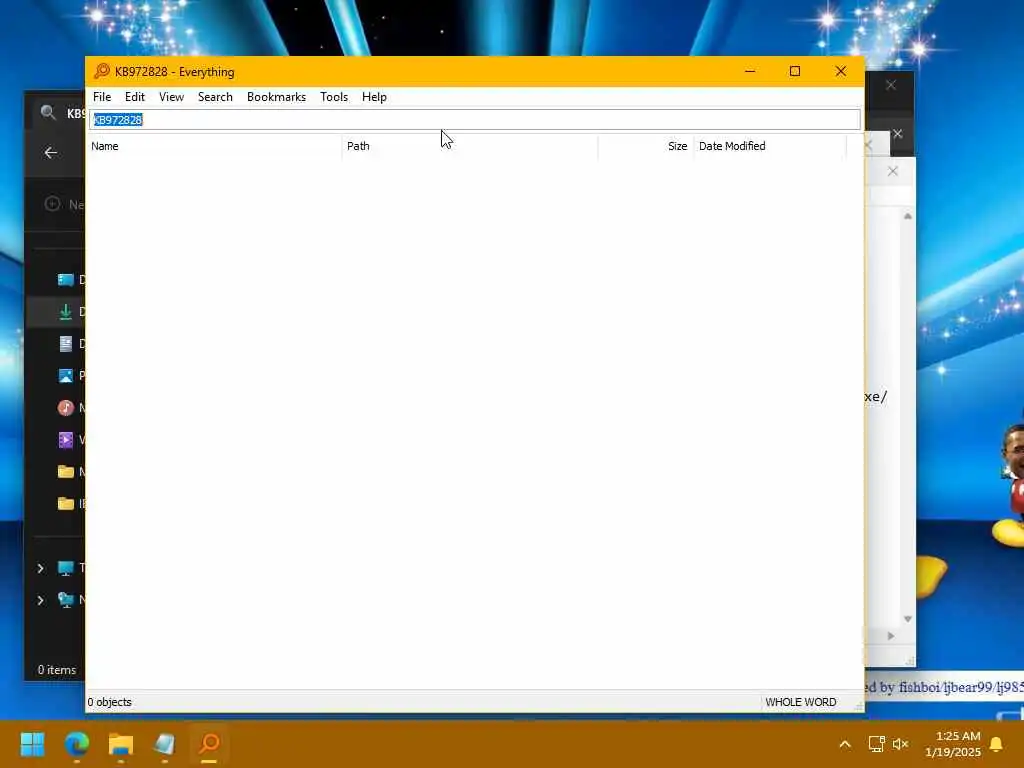This screenshot has height=768, width=1024.
Task: Click the network tray icon
Action: (x=876, y=744)
